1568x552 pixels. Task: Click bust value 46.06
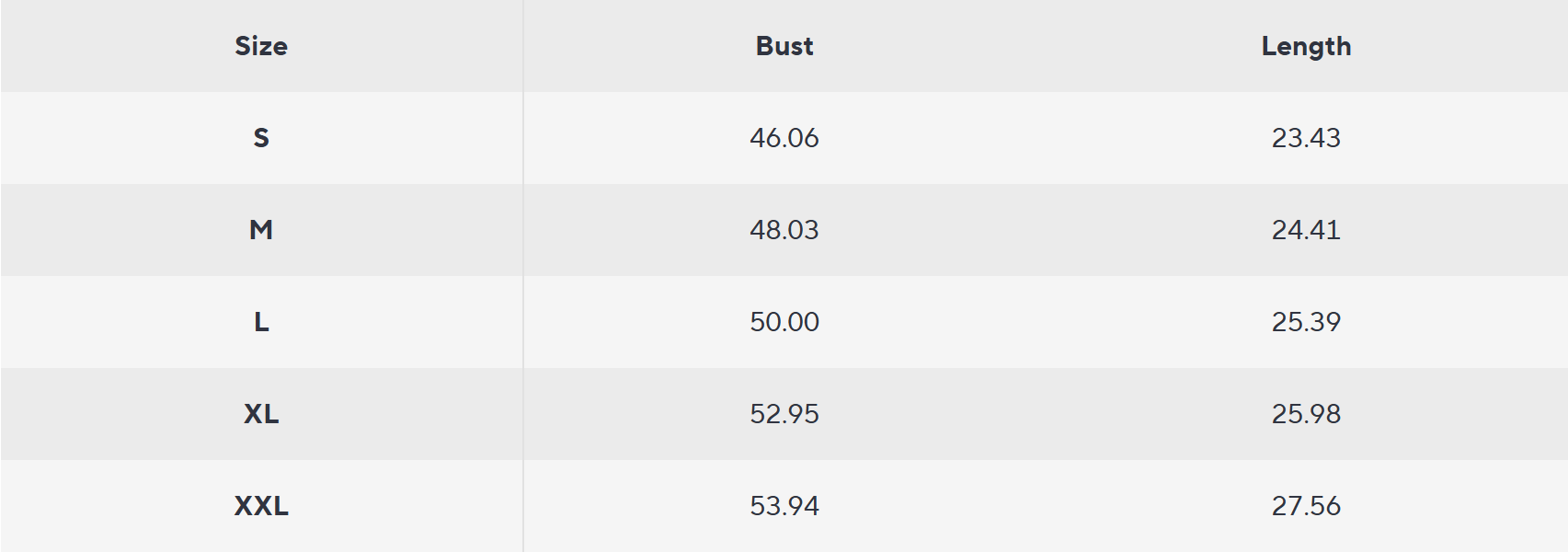click(x=784, y=138)
